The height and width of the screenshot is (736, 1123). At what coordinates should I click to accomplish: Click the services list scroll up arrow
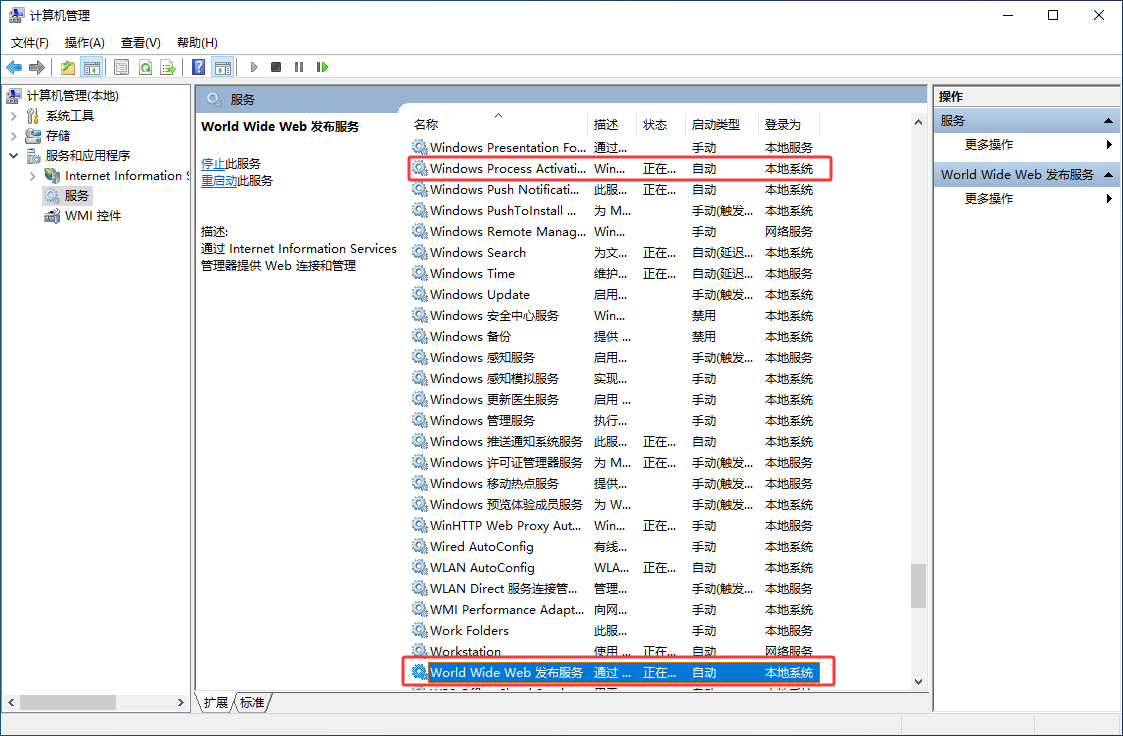tap(918, 122)
